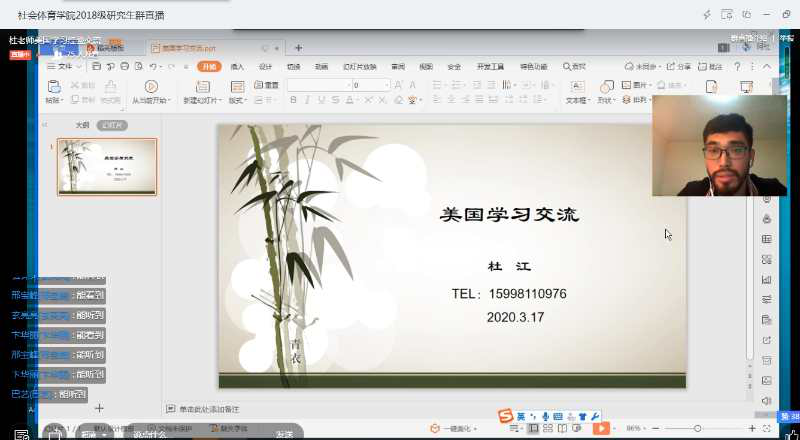Image resolution: width=800 pixels, height=440 pixels.
Task: Click the Sogou input method S icon
Action: pyautogui.click(x=506, y=416)
